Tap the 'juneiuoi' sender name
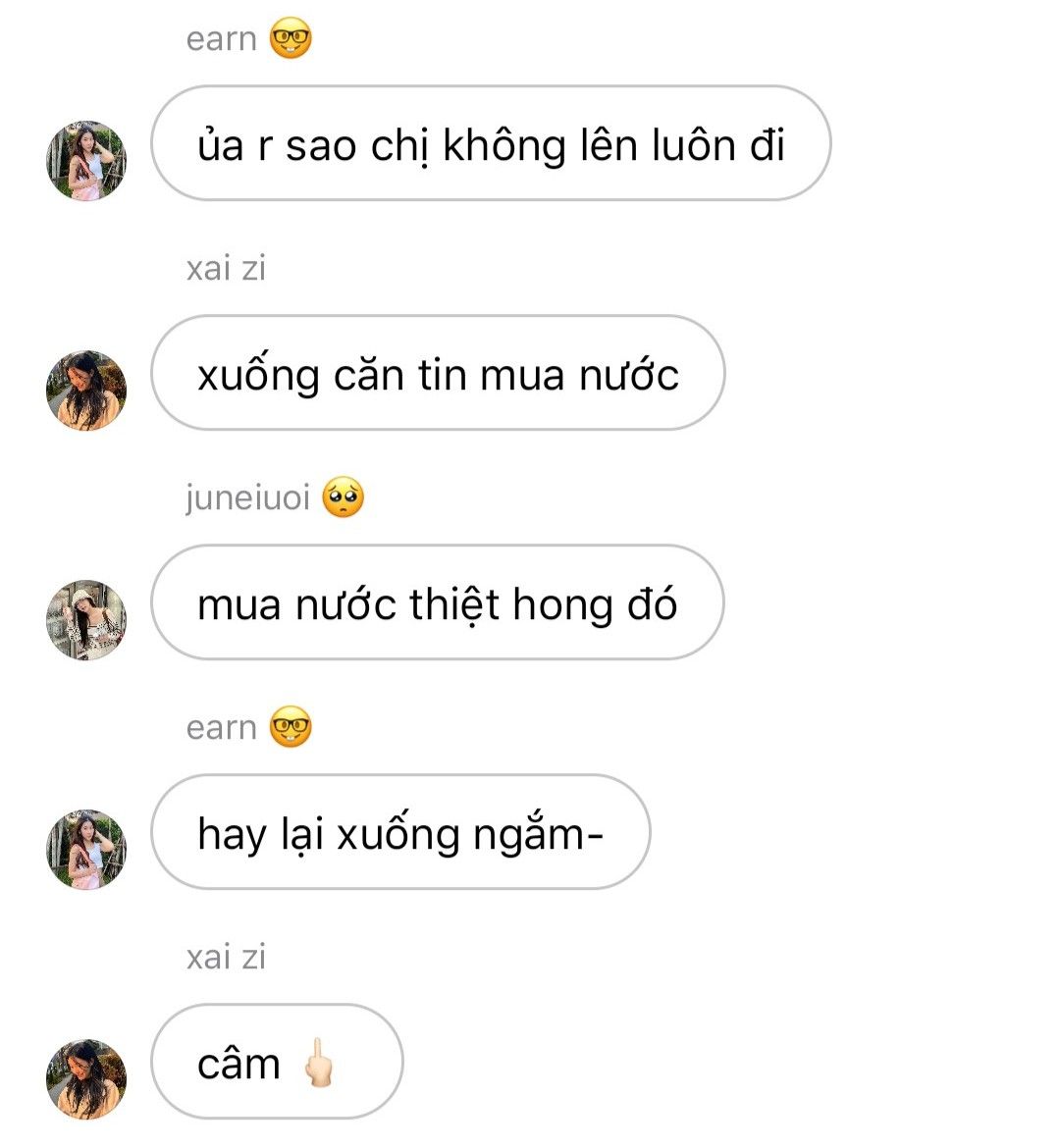The width and height of the screenshot is (1060, 1148). tap(247, 498)
